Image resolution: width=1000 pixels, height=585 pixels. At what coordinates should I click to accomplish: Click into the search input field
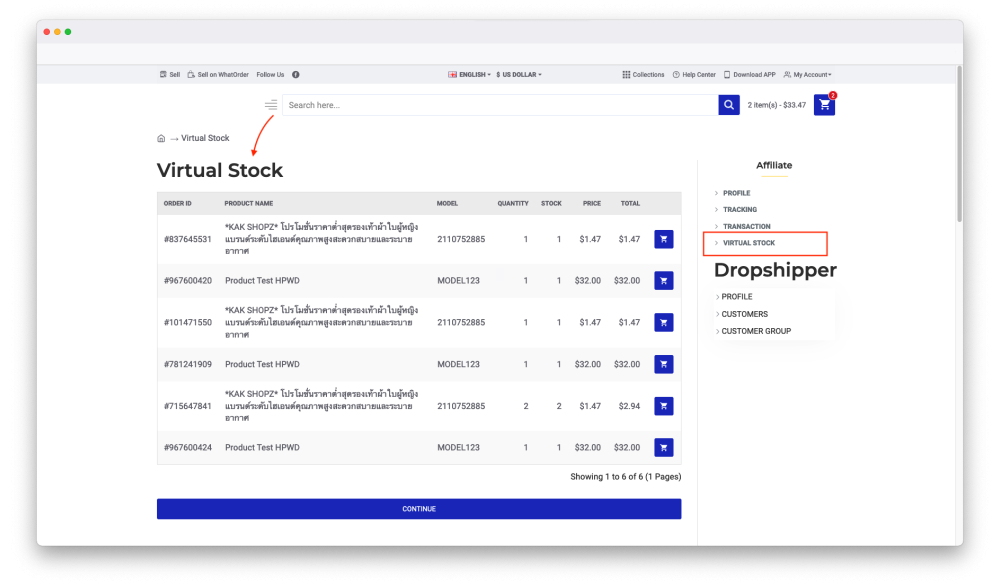(x=500, y=105)
